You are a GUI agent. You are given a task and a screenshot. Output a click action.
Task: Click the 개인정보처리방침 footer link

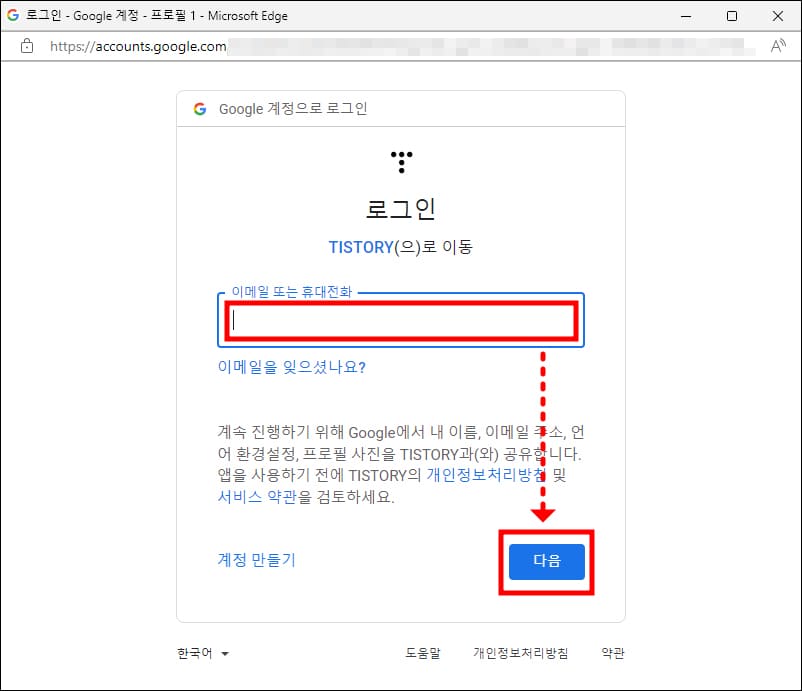(x=519, y=652)
